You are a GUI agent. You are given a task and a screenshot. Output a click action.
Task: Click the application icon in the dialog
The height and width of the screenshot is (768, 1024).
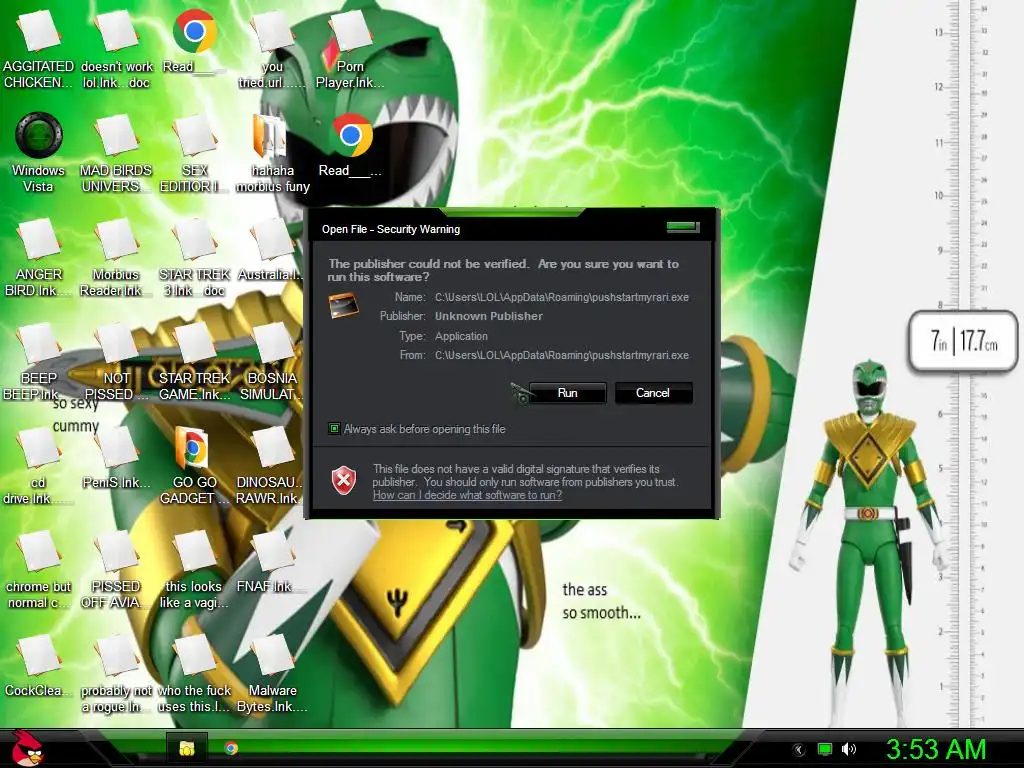(344, 305)
